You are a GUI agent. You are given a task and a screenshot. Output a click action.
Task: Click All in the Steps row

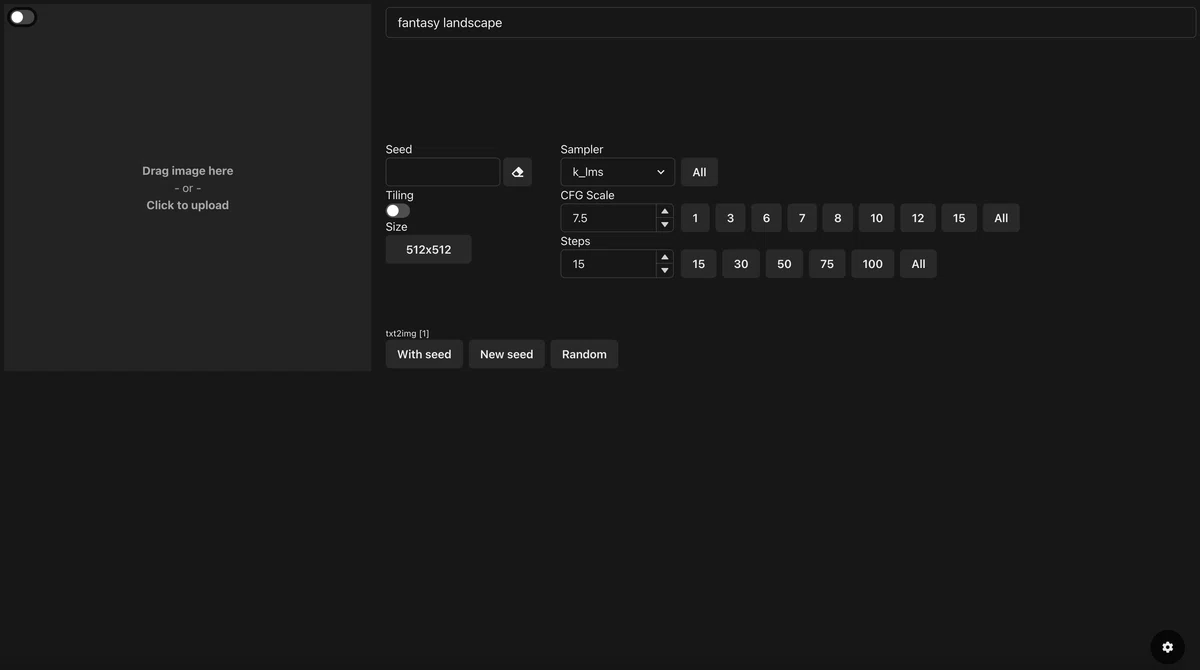coord(919,264)
